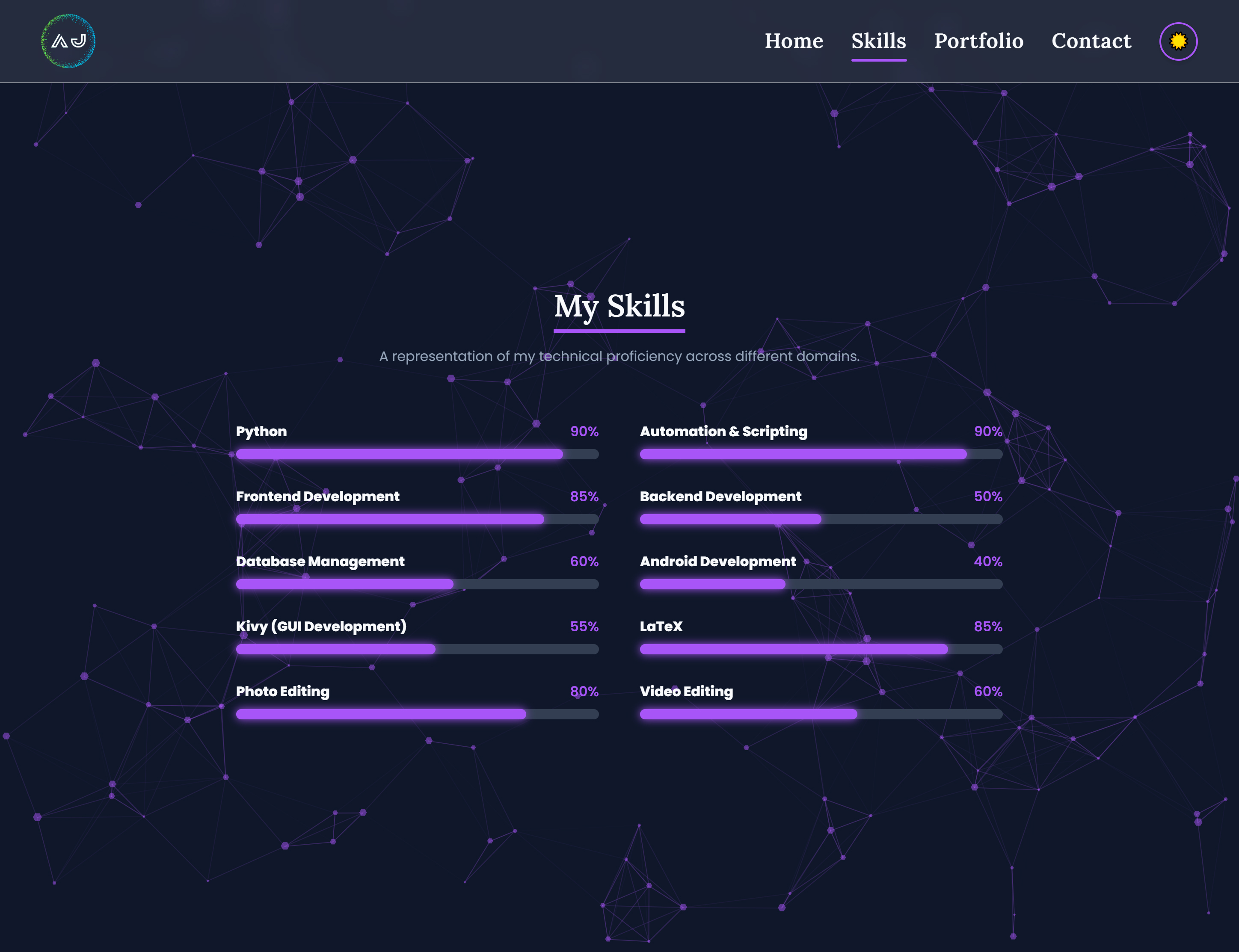
Task: Click the Python skill progress bar
Action: click(417, 454)
